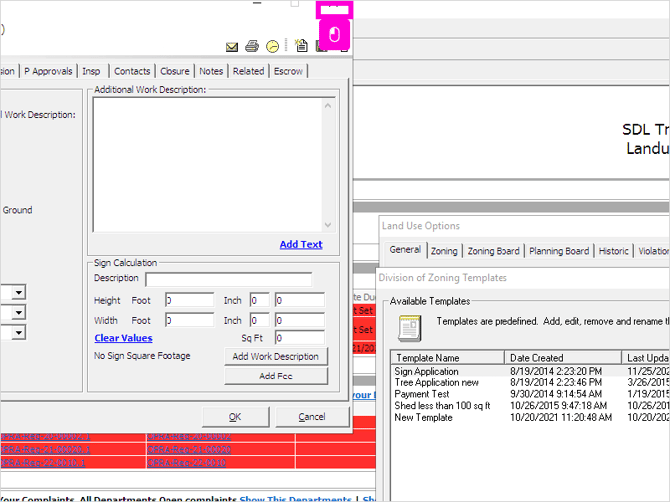Image resolution: width=670 pixels, height=502 pixels.
Task: Go to the Closure tab
Action: tap(175, 71)
